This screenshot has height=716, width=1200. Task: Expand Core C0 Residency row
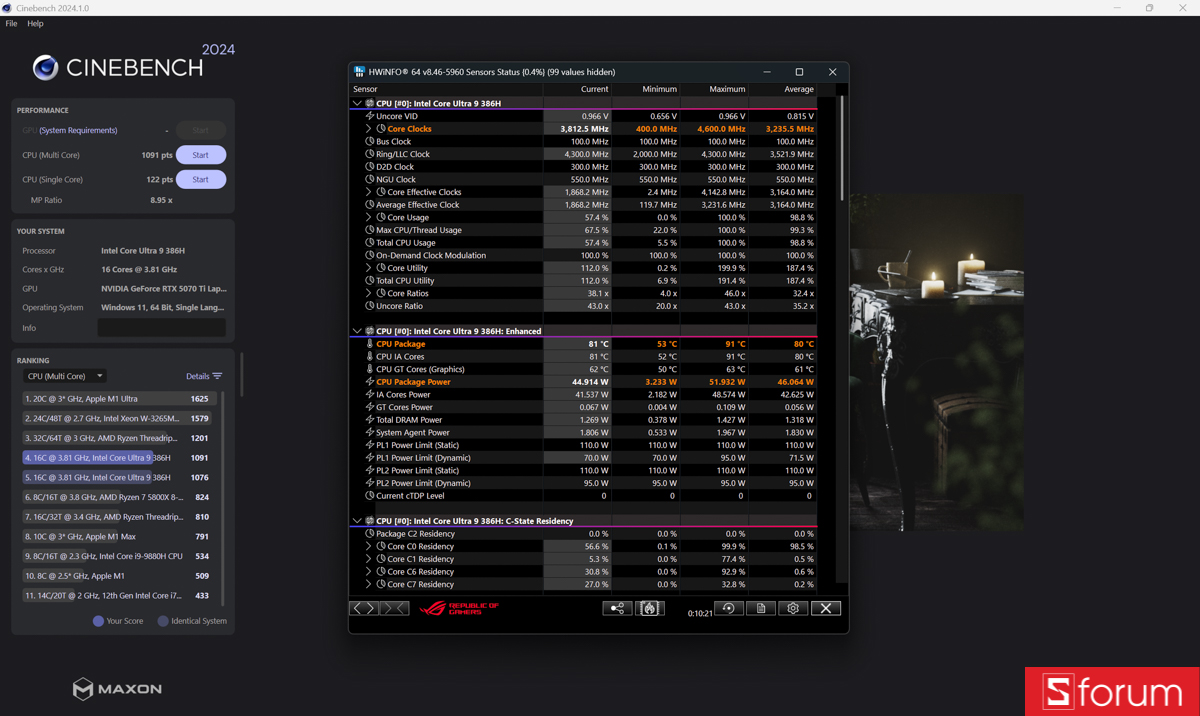[369, 547]
